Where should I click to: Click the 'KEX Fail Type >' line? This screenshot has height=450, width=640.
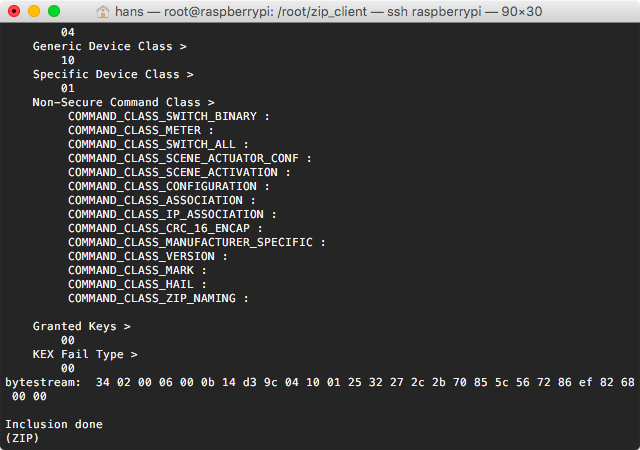point(85,354)
